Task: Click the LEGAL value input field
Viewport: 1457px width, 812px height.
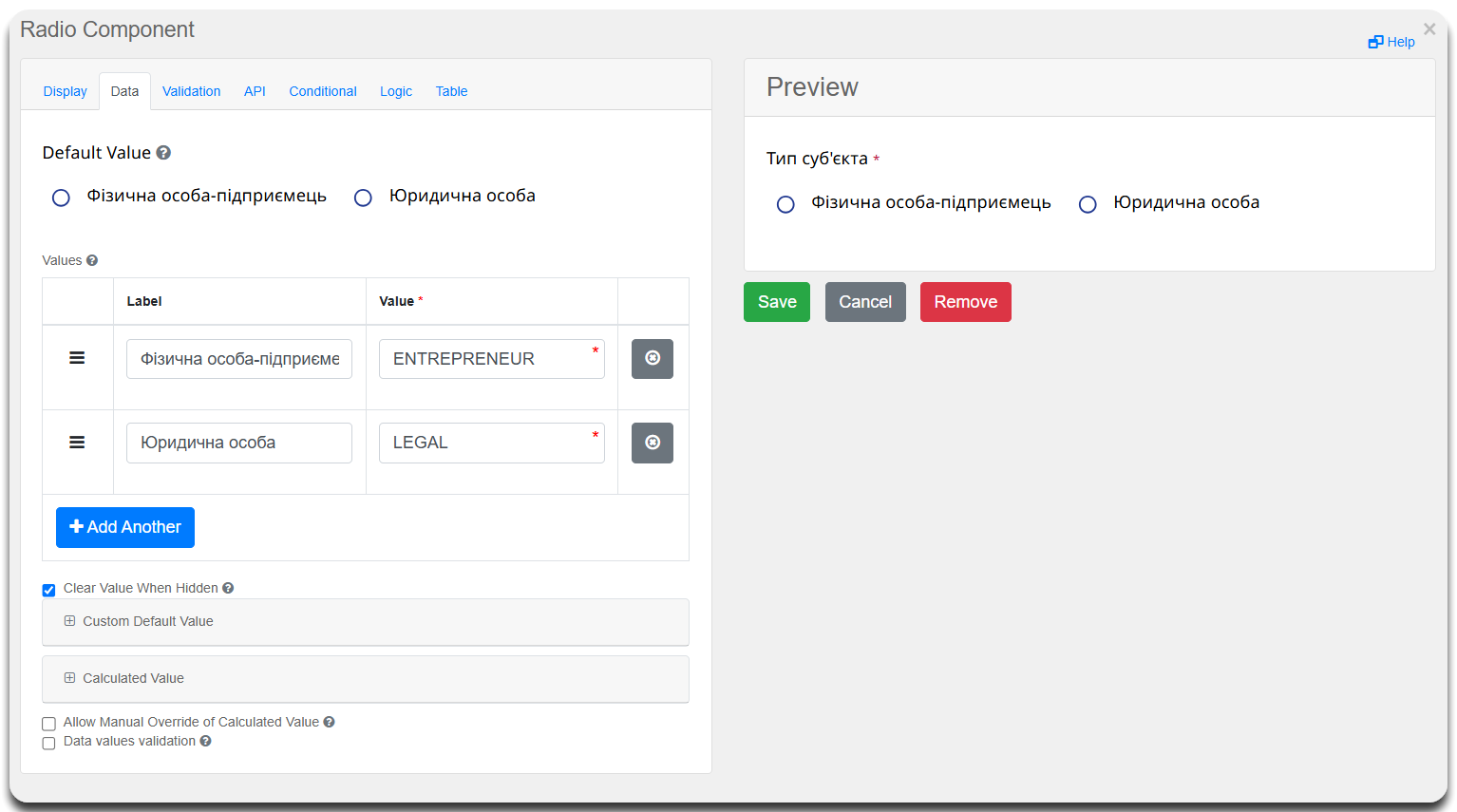Action: (x=491, y=443)
